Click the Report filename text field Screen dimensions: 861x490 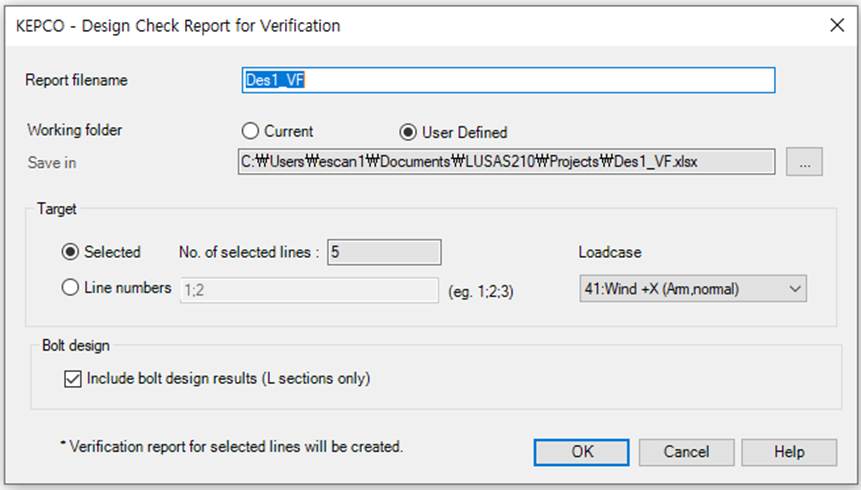tap(508, 80)
